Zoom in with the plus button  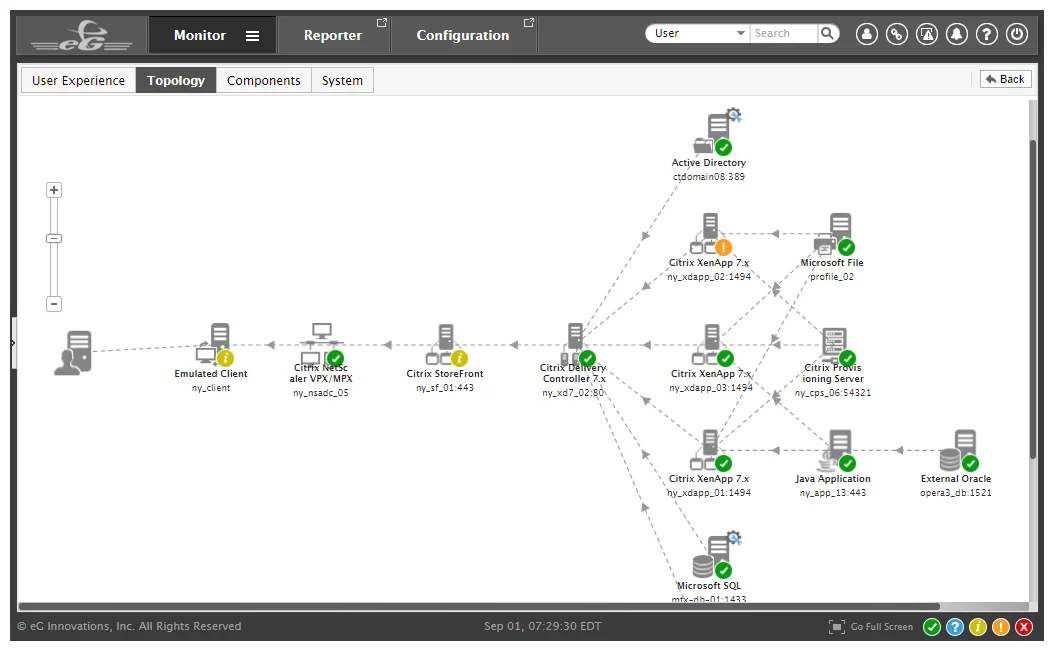click(x=54, y=190)
